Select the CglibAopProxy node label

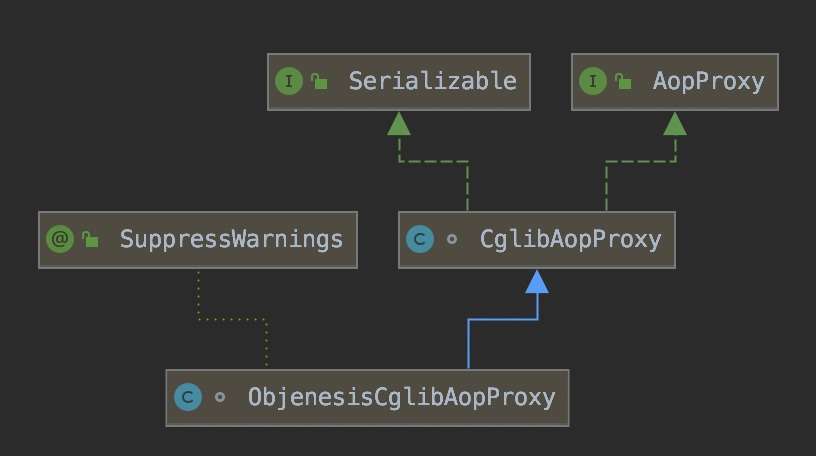pos(570,240)
